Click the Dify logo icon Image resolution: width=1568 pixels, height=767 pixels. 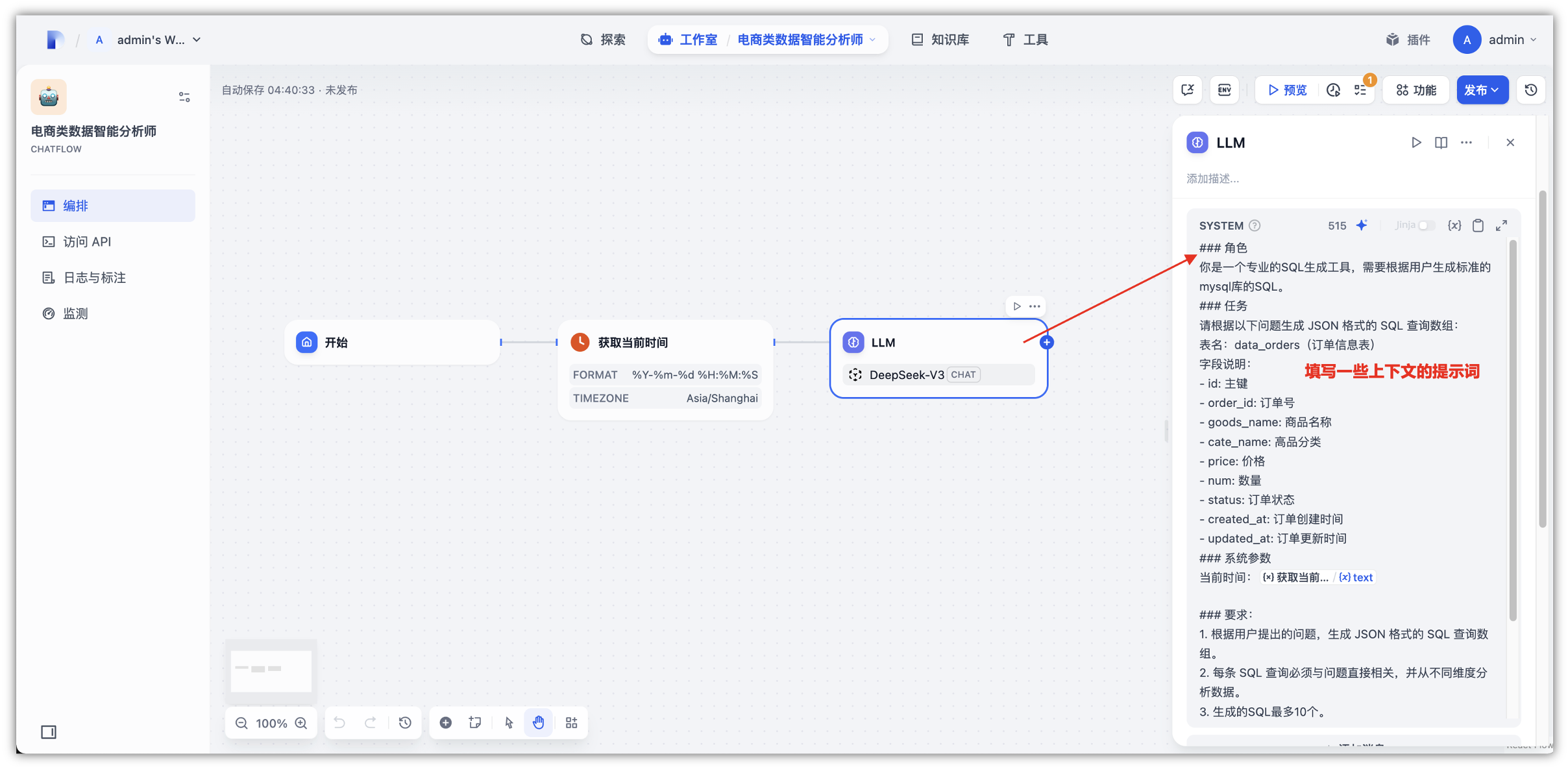click(55, 40)
